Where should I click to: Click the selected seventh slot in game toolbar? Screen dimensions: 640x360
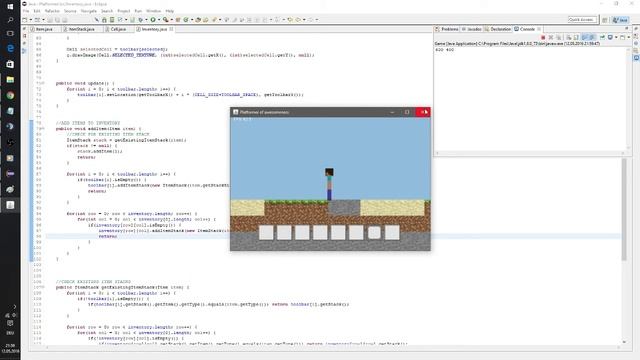[x=374, y=233]
